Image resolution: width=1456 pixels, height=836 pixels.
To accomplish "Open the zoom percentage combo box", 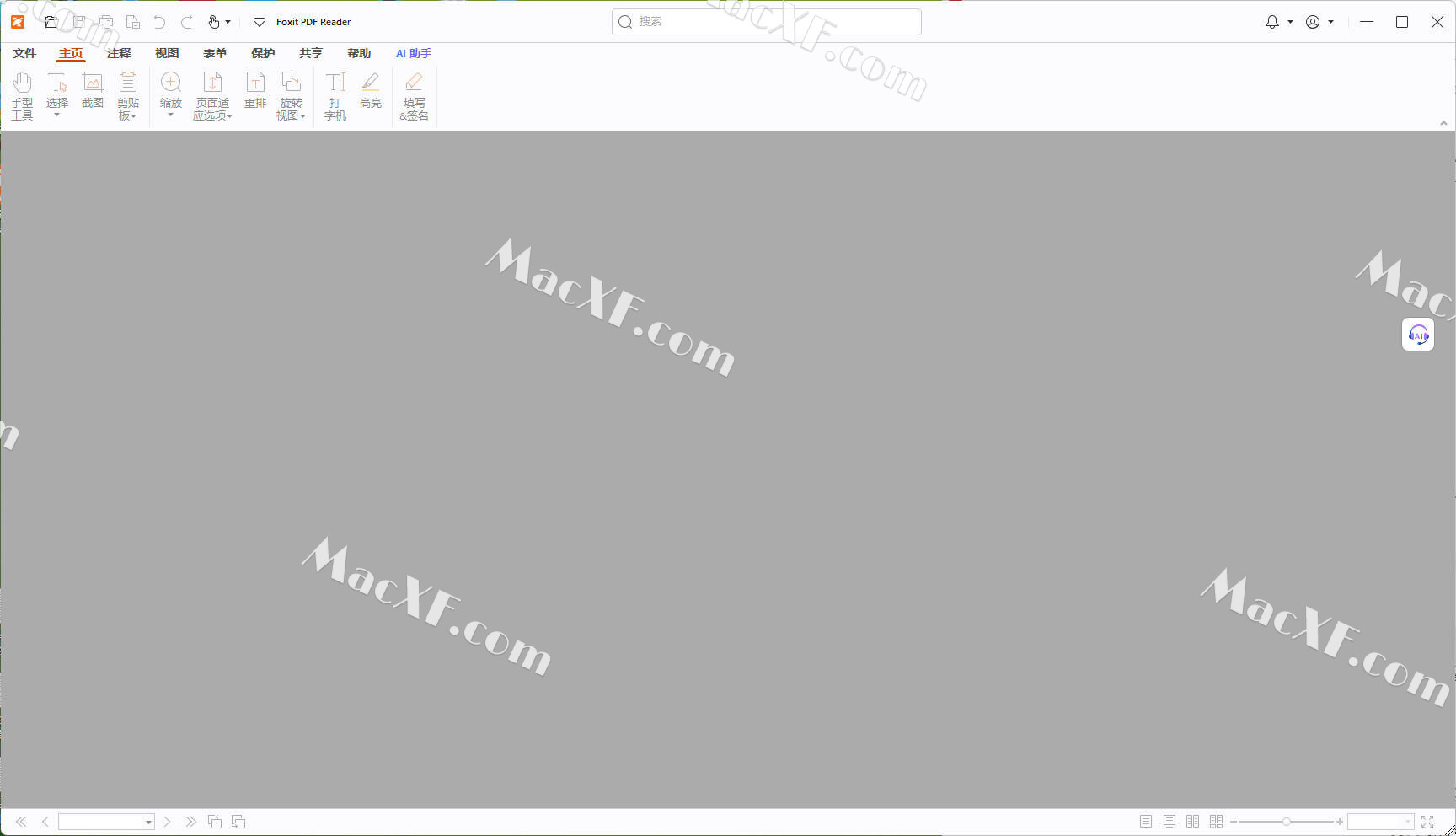I will (1380, 822).
